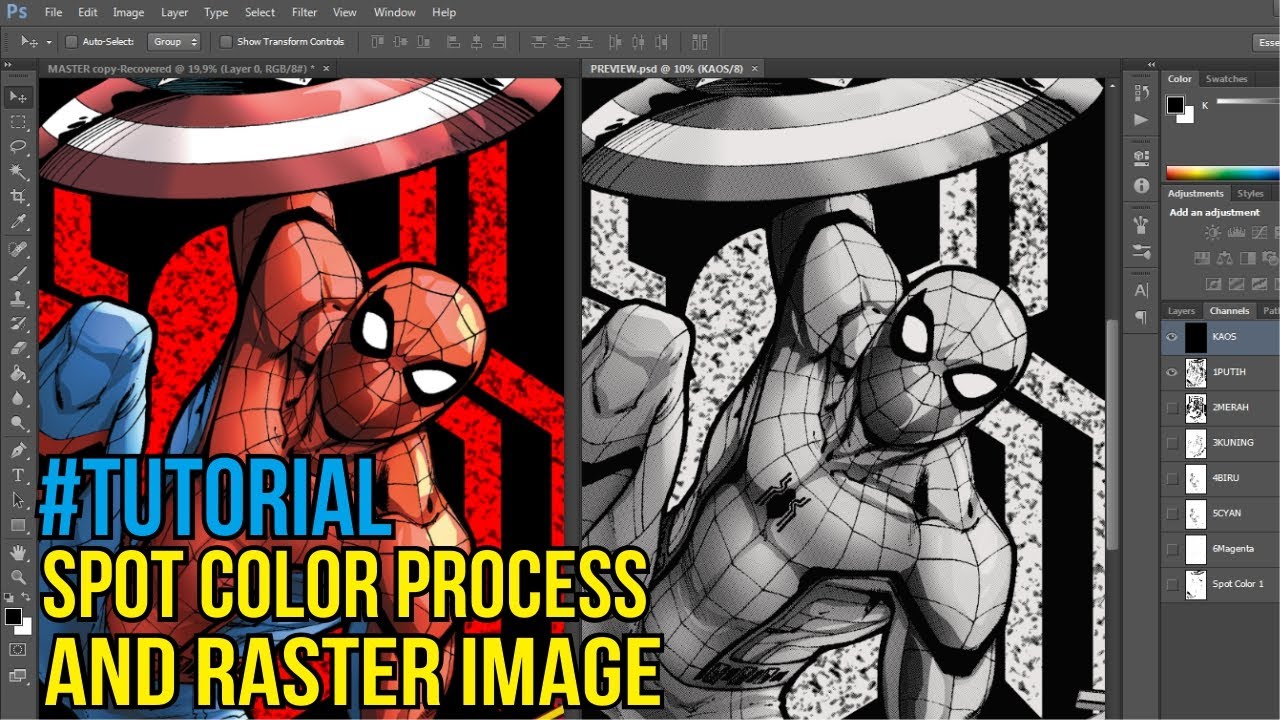Enable the Auto-Select checkbox
This screenshot has height=720, width=1280.
(x=71, y=42)
